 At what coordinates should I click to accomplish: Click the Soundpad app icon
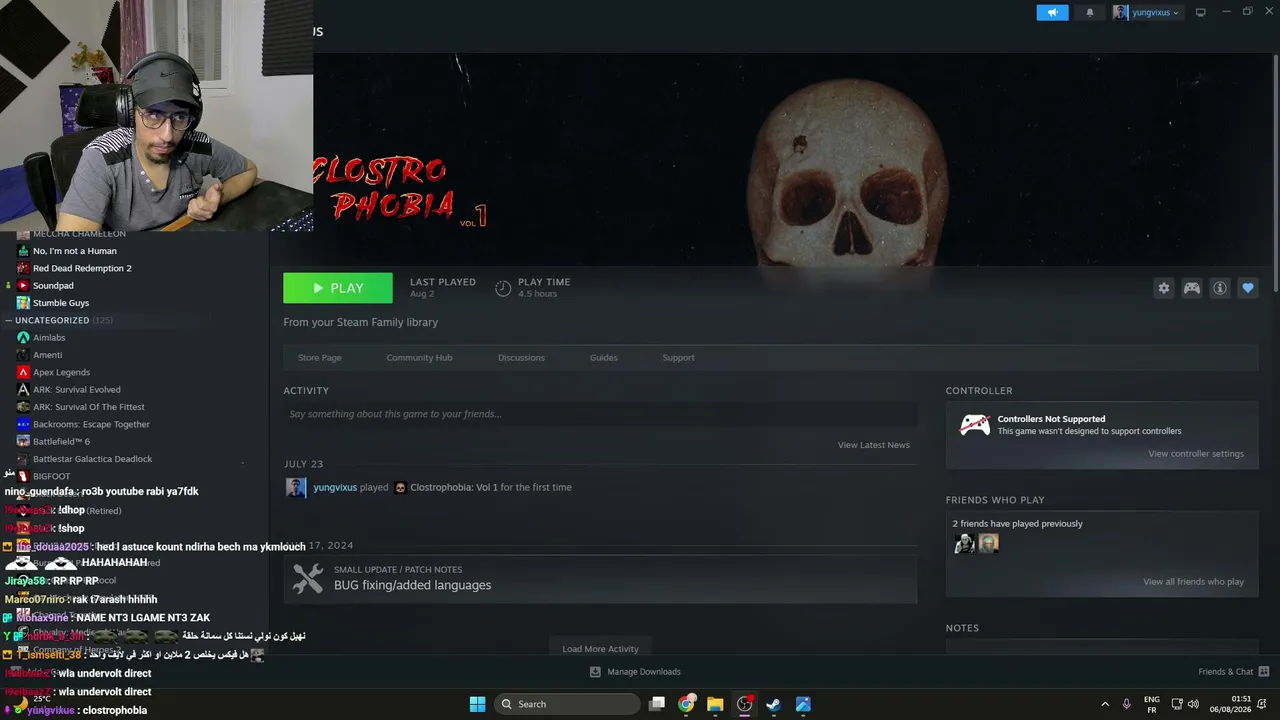[x=24, y=285]
